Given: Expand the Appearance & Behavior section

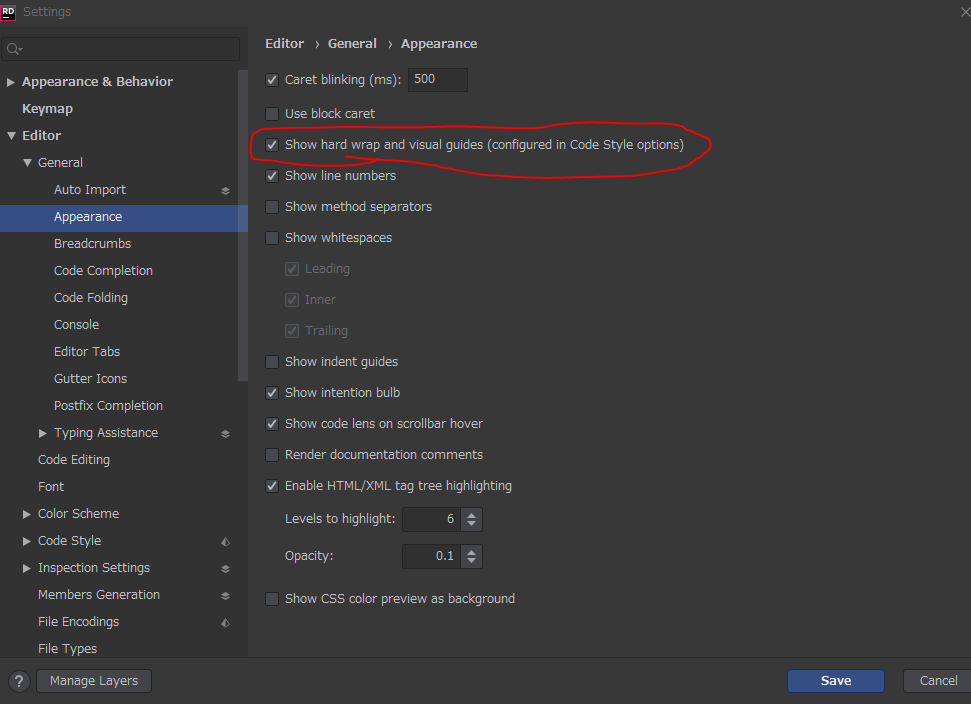Looking at the screenshot, I should pos(11,82).
